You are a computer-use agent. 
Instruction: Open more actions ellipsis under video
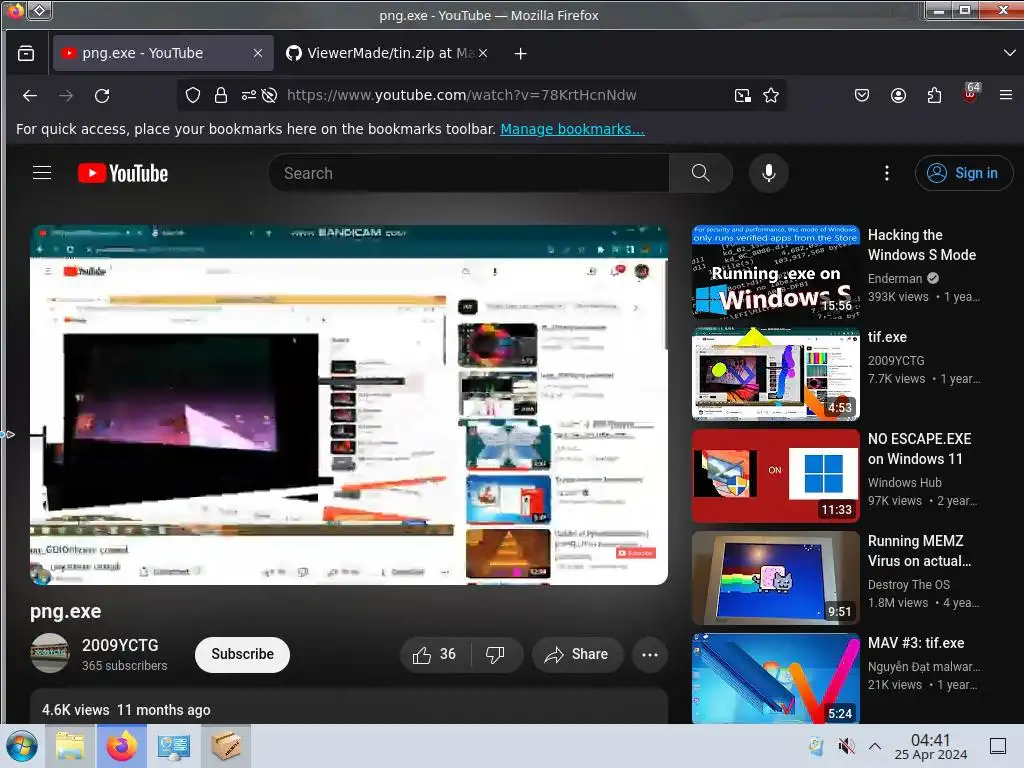click(x=650, y=654)
